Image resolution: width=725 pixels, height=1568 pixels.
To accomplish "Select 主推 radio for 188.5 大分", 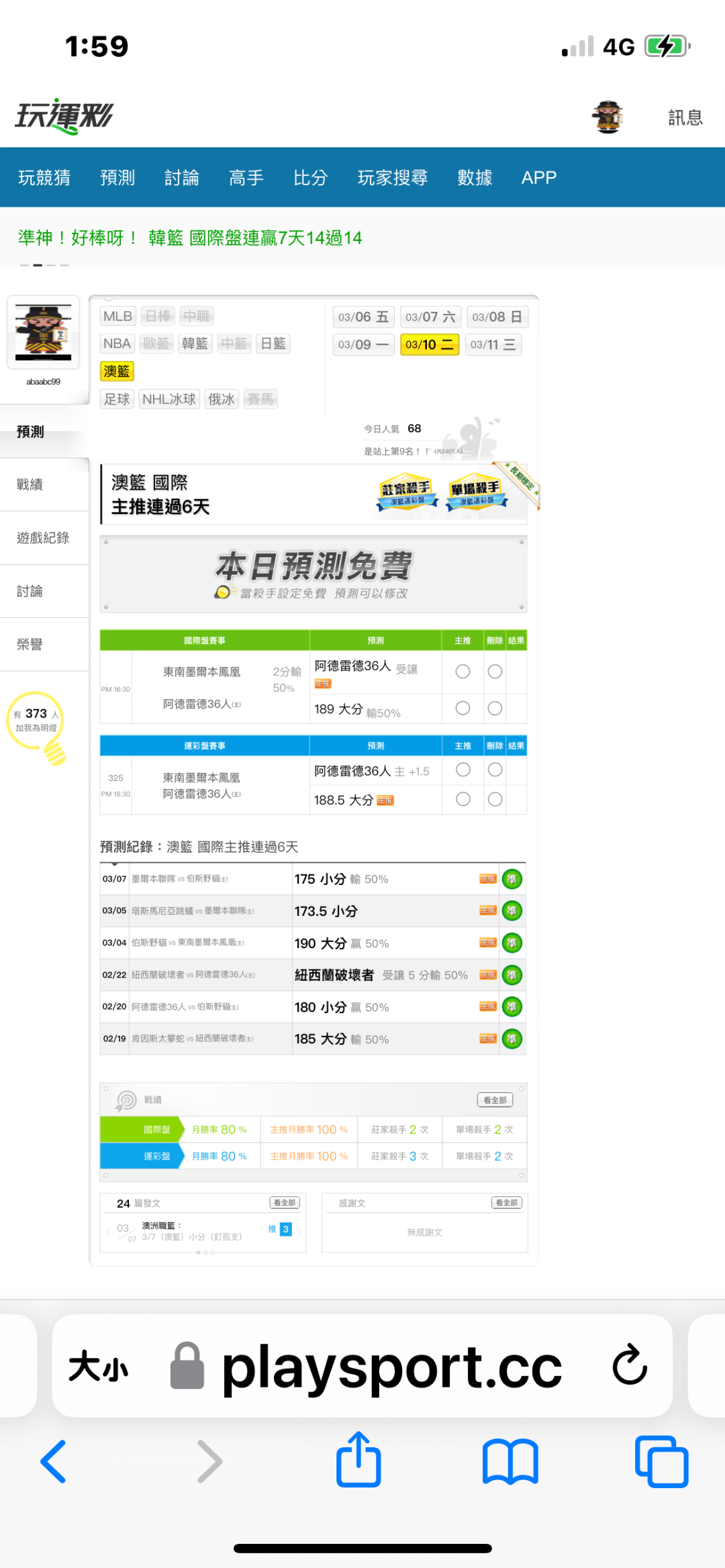I will coord(463,799).
